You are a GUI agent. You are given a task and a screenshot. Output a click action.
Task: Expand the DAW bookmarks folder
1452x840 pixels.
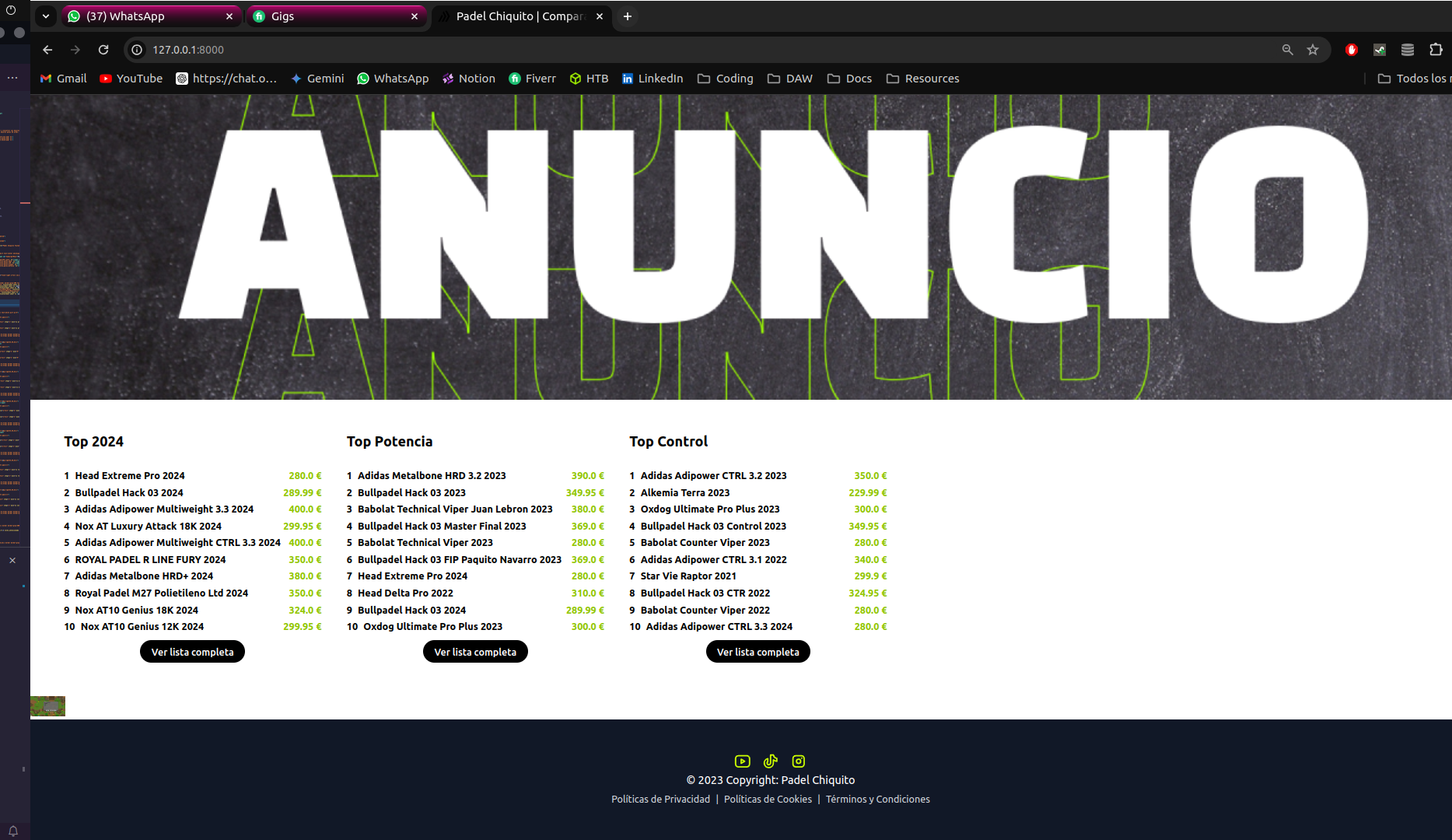[790, 79]
